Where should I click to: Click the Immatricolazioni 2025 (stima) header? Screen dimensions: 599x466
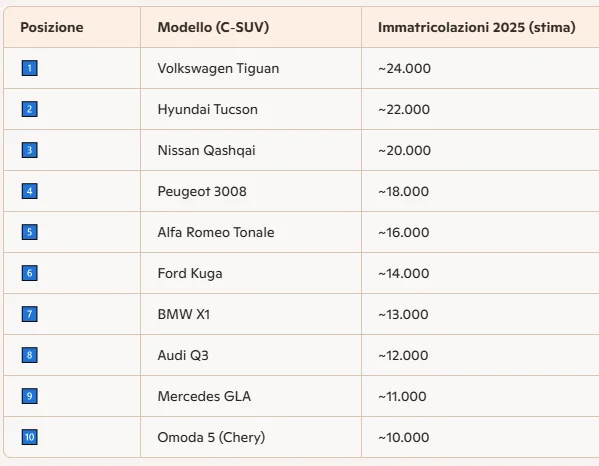(x=476, y=28)
